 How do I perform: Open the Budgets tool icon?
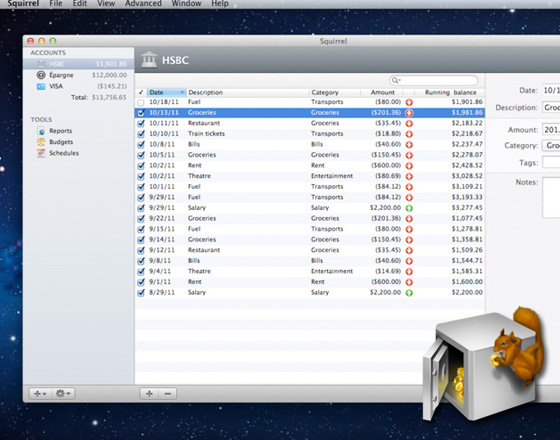coord(41,142)
